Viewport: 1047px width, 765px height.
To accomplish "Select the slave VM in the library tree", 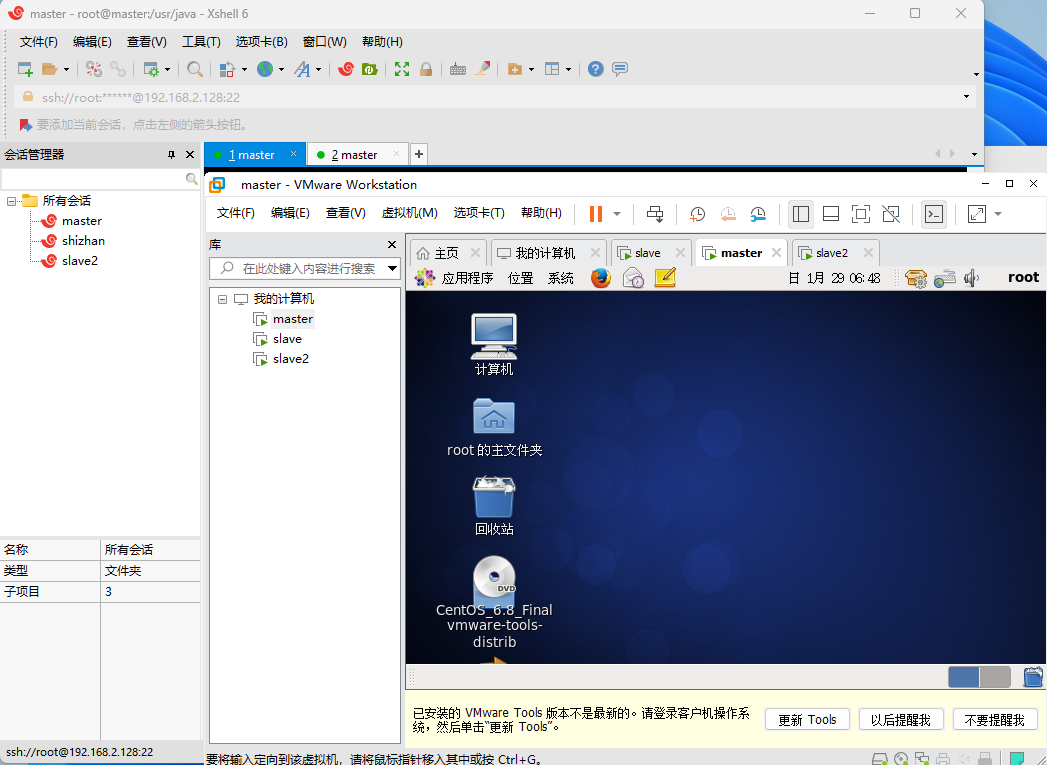I will click(x=287, y=338).
